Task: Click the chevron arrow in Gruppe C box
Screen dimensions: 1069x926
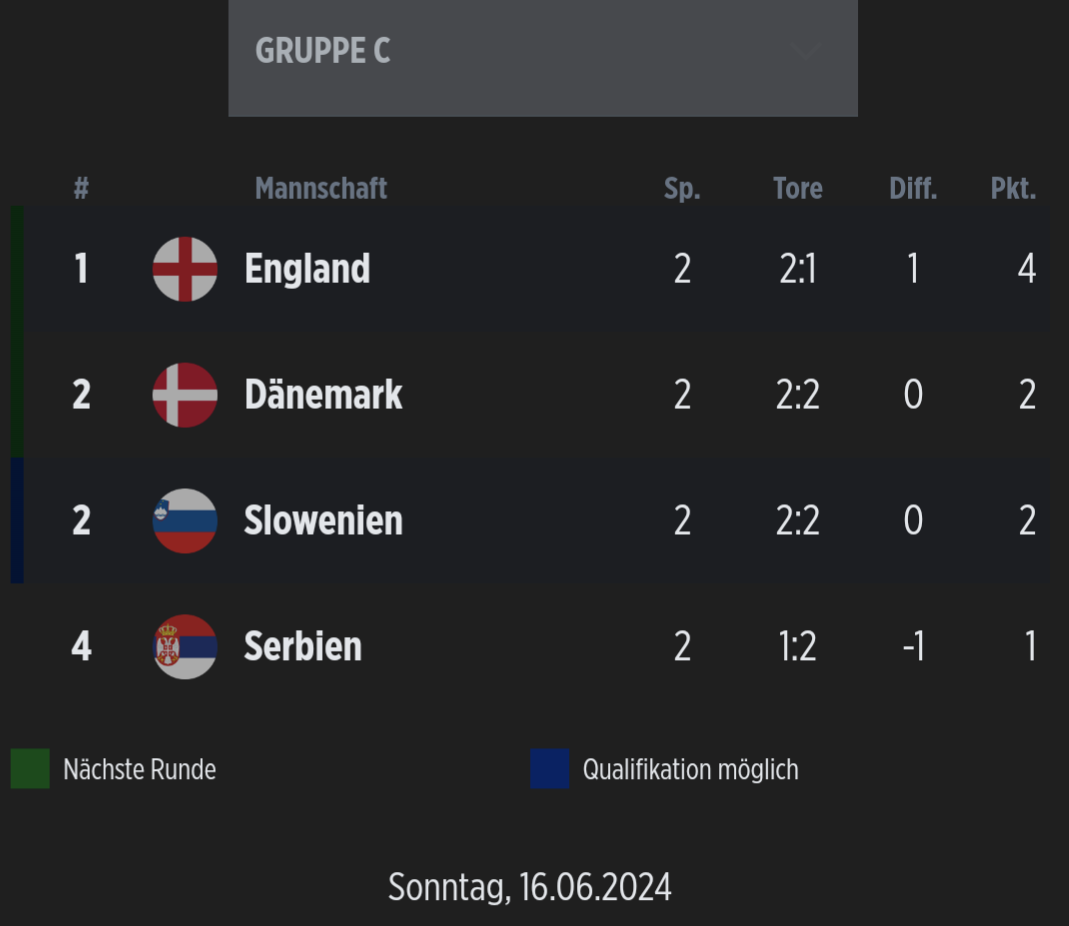Action: point(805,51)
